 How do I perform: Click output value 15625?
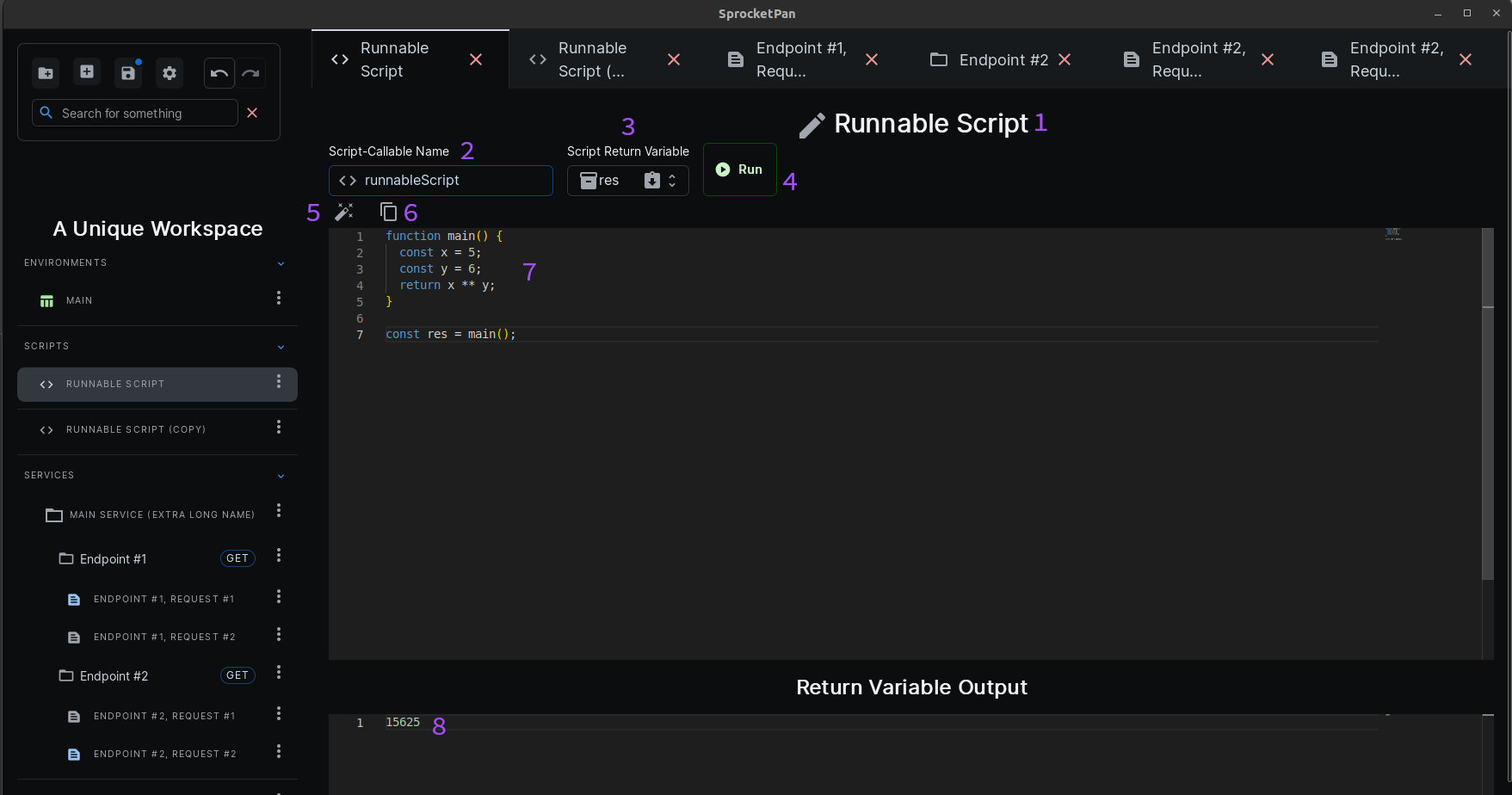[403, 722]
